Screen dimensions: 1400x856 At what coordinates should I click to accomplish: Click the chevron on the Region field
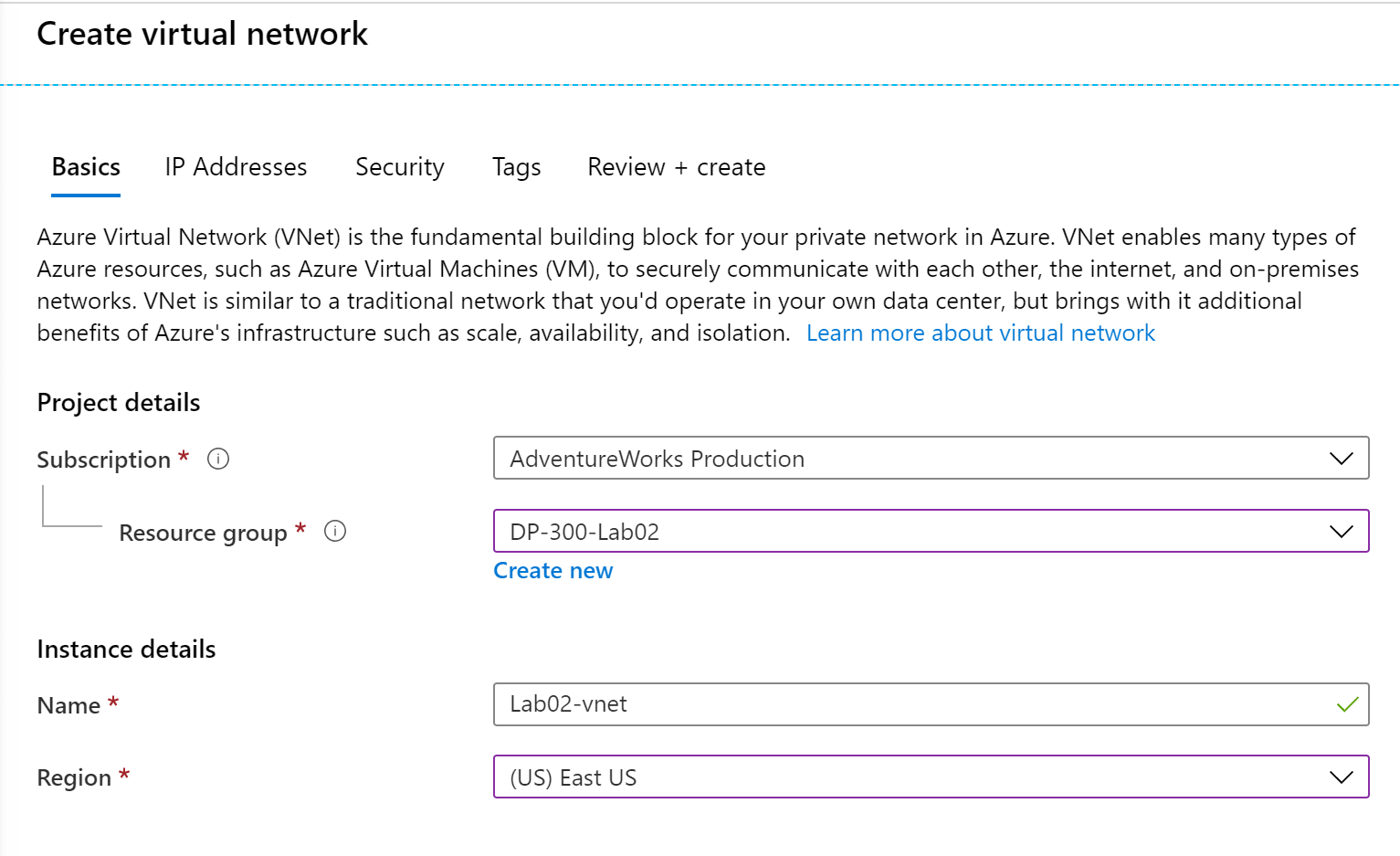coord(1341,777)
